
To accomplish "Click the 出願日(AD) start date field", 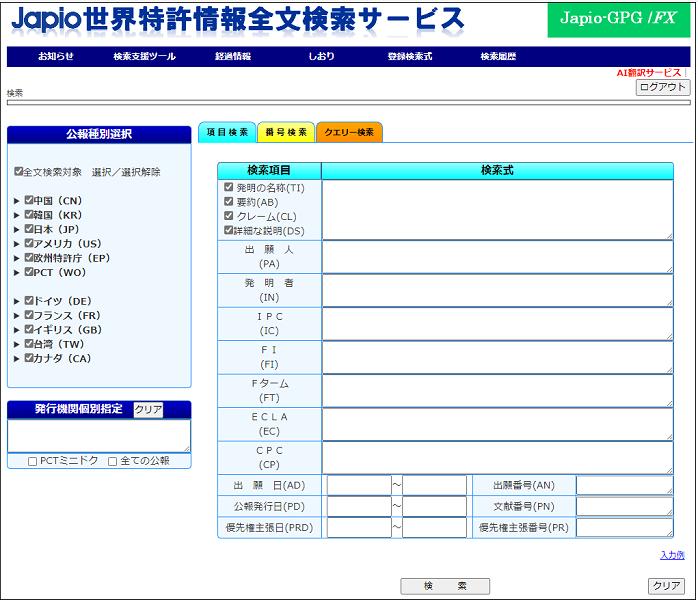I will [359, 485].
